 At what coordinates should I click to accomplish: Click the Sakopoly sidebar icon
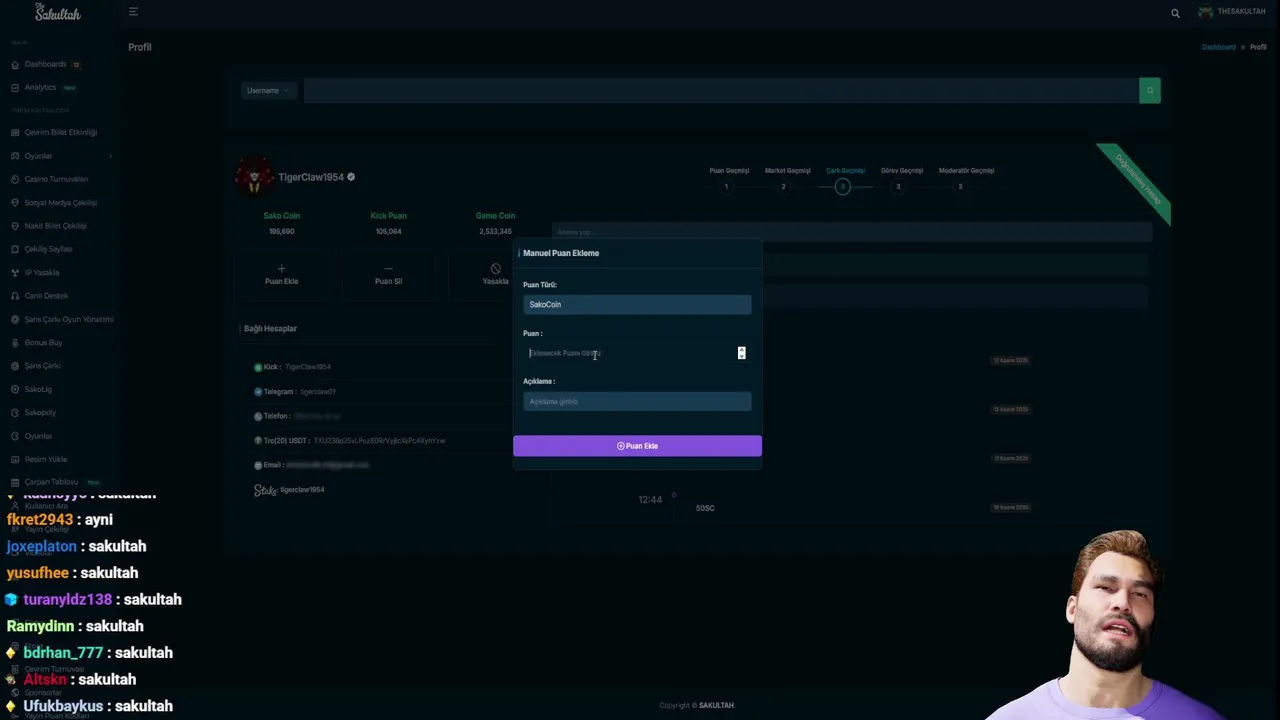point(15,412)
